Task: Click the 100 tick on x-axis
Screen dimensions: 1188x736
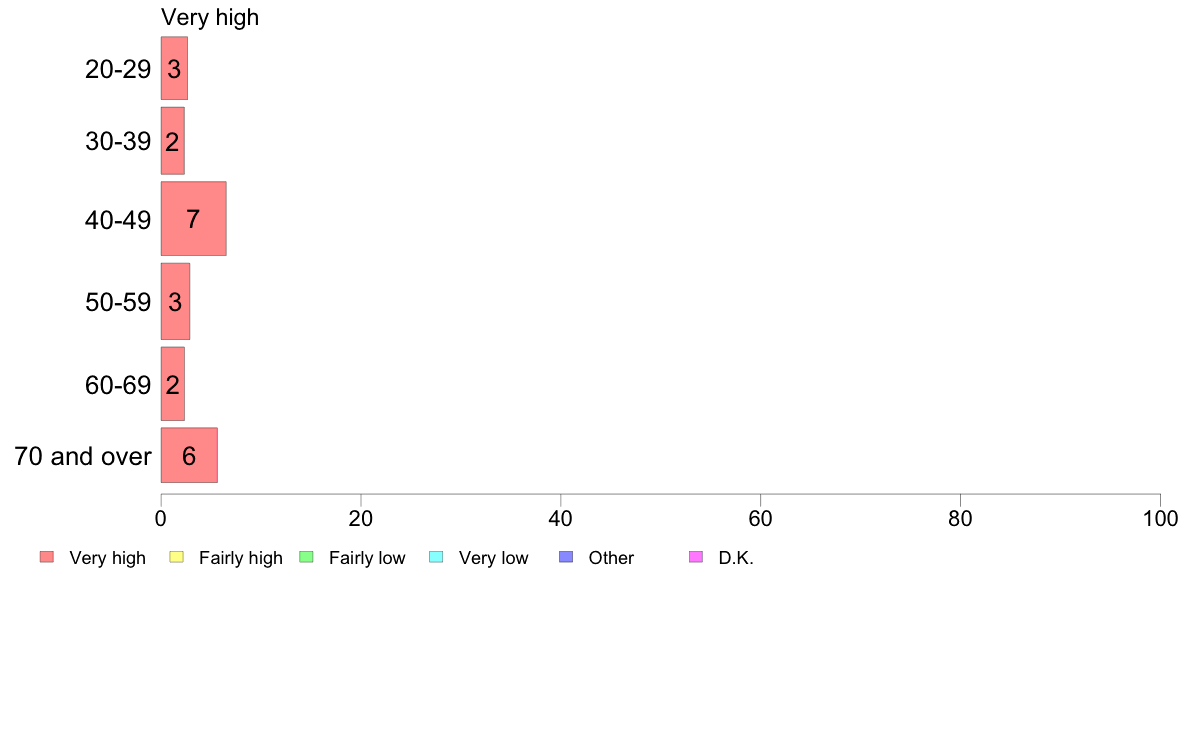Action: tap(1160, 518)
